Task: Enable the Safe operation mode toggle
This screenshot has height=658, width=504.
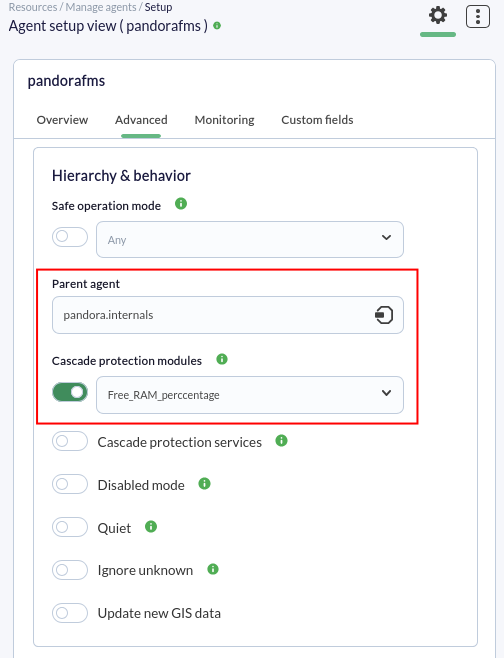Action: point(70,237)
